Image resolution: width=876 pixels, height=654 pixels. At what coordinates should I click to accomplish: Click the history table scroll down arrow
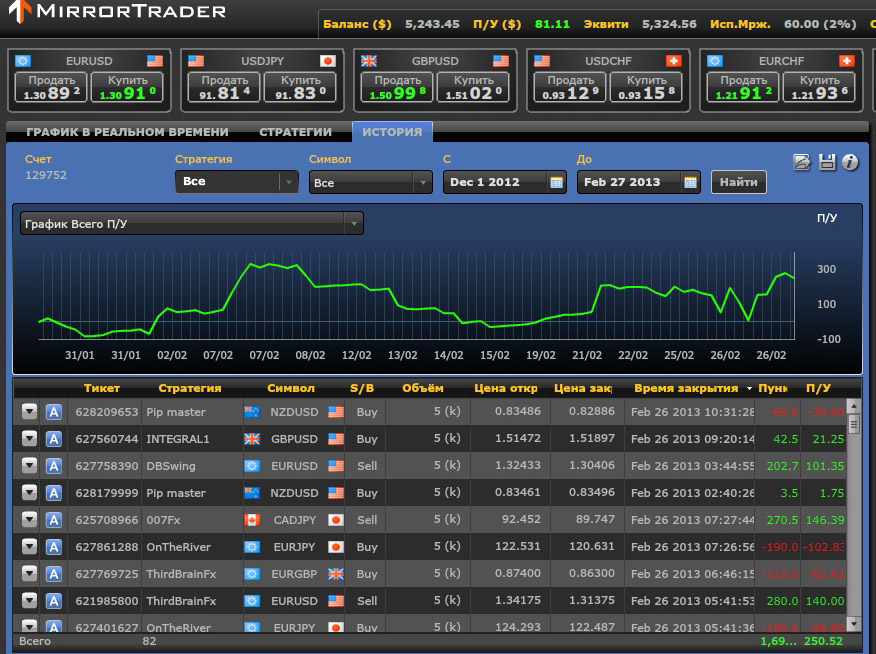[x=853, y=623]
